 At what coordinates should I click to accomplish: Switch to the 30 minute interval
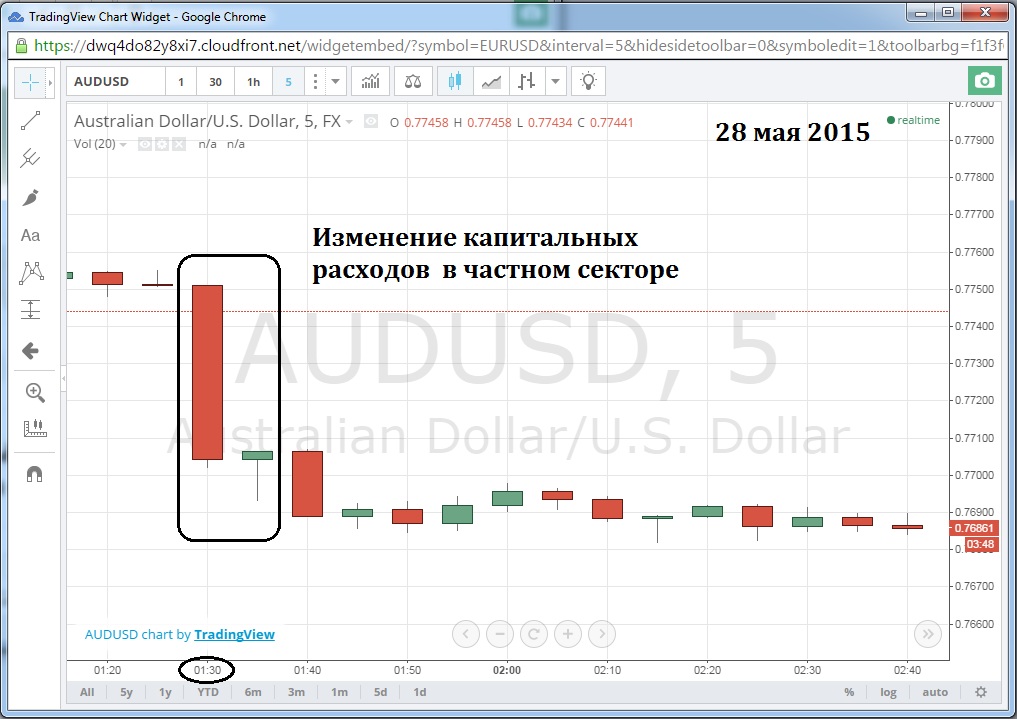[x=215, y=82]
